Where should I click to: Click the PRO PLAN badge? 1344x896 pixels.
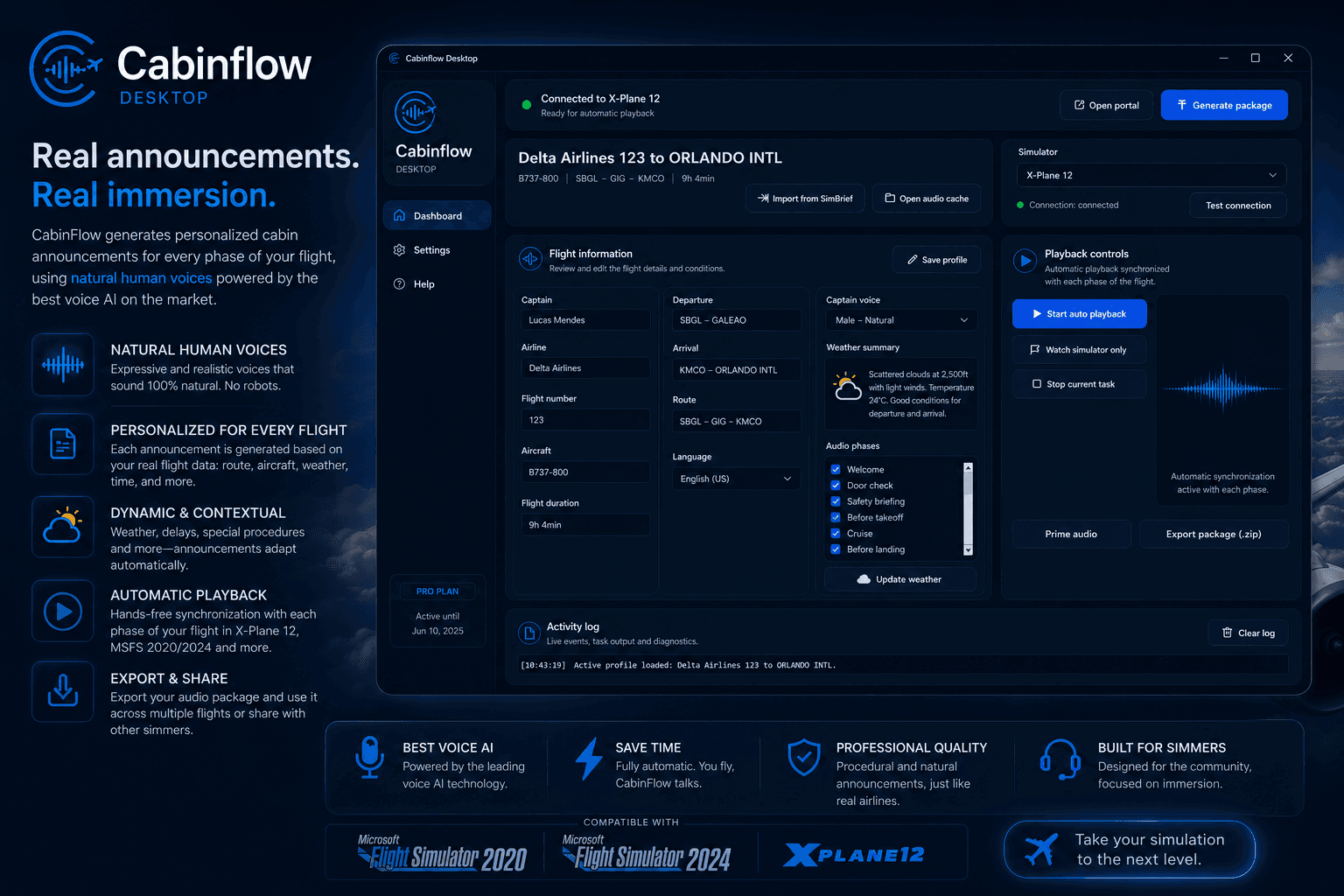tap(437, 591)
